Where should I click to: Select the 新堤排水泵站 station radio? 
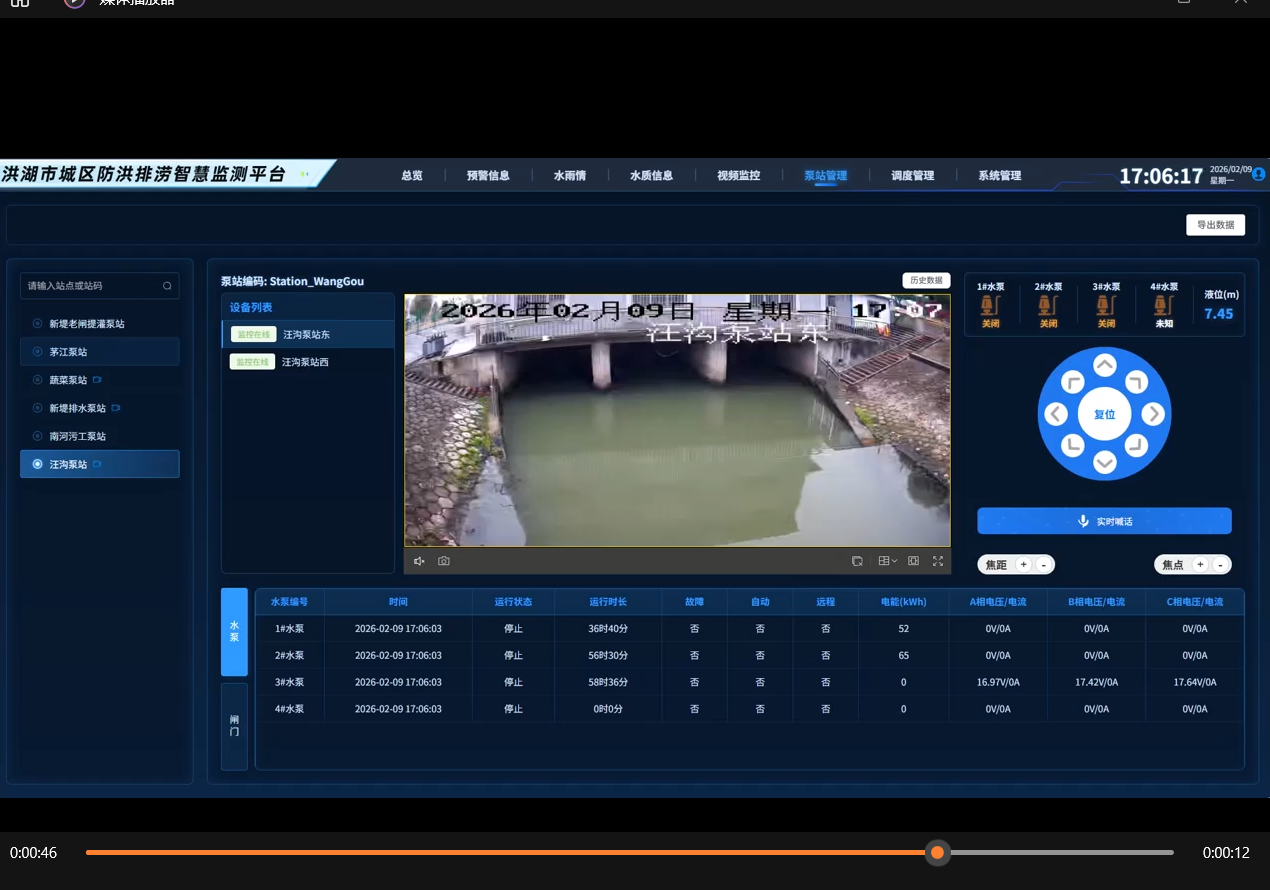38,408
